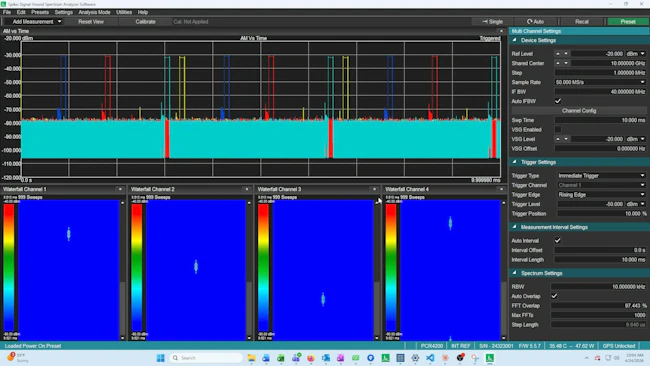Open Visual Studio Code from the taskbar
The height and width of the screenshot is (366, 650).
(430, 358)
